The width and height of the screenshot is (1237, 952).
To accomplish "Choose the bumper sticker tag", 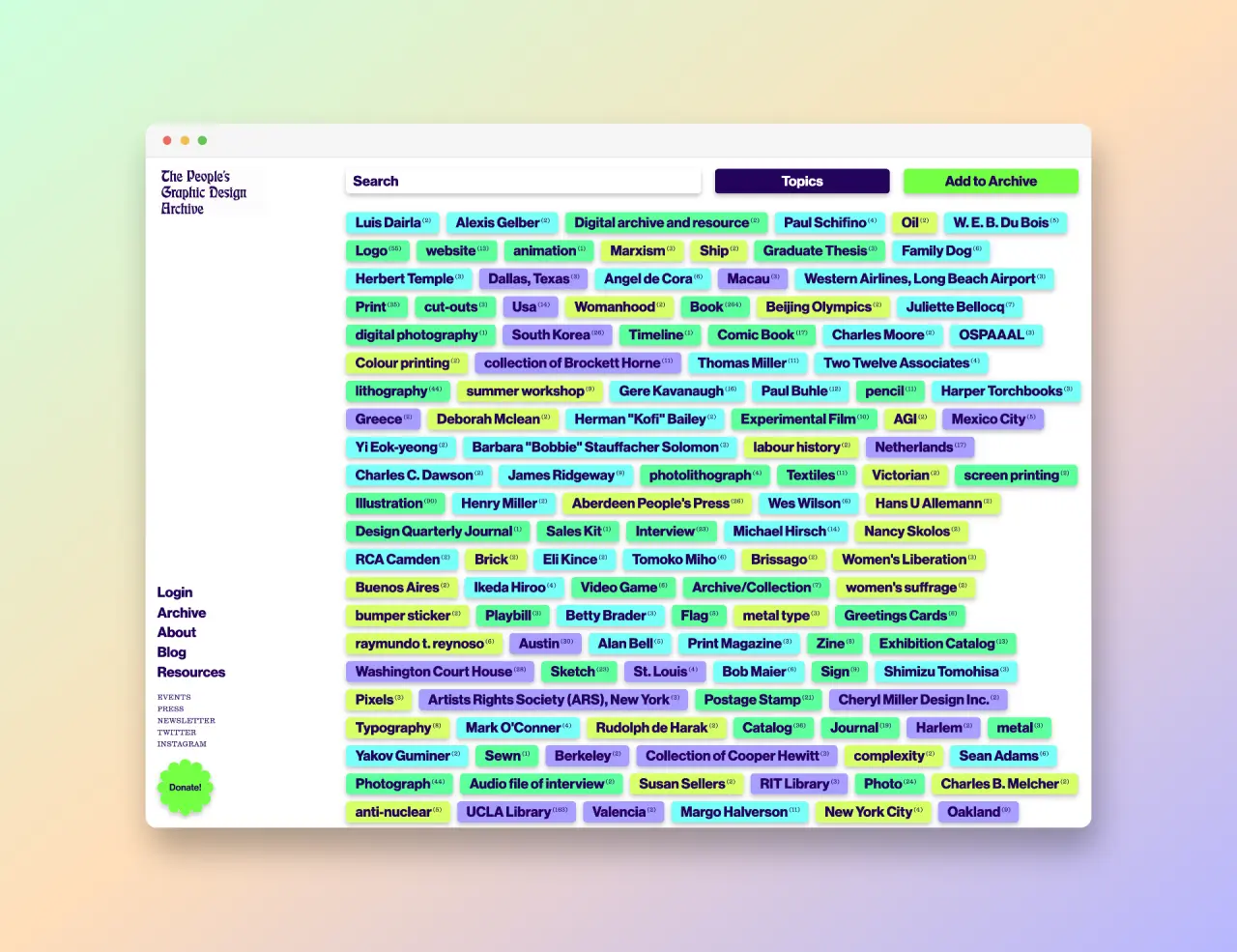I will (407, 615).
